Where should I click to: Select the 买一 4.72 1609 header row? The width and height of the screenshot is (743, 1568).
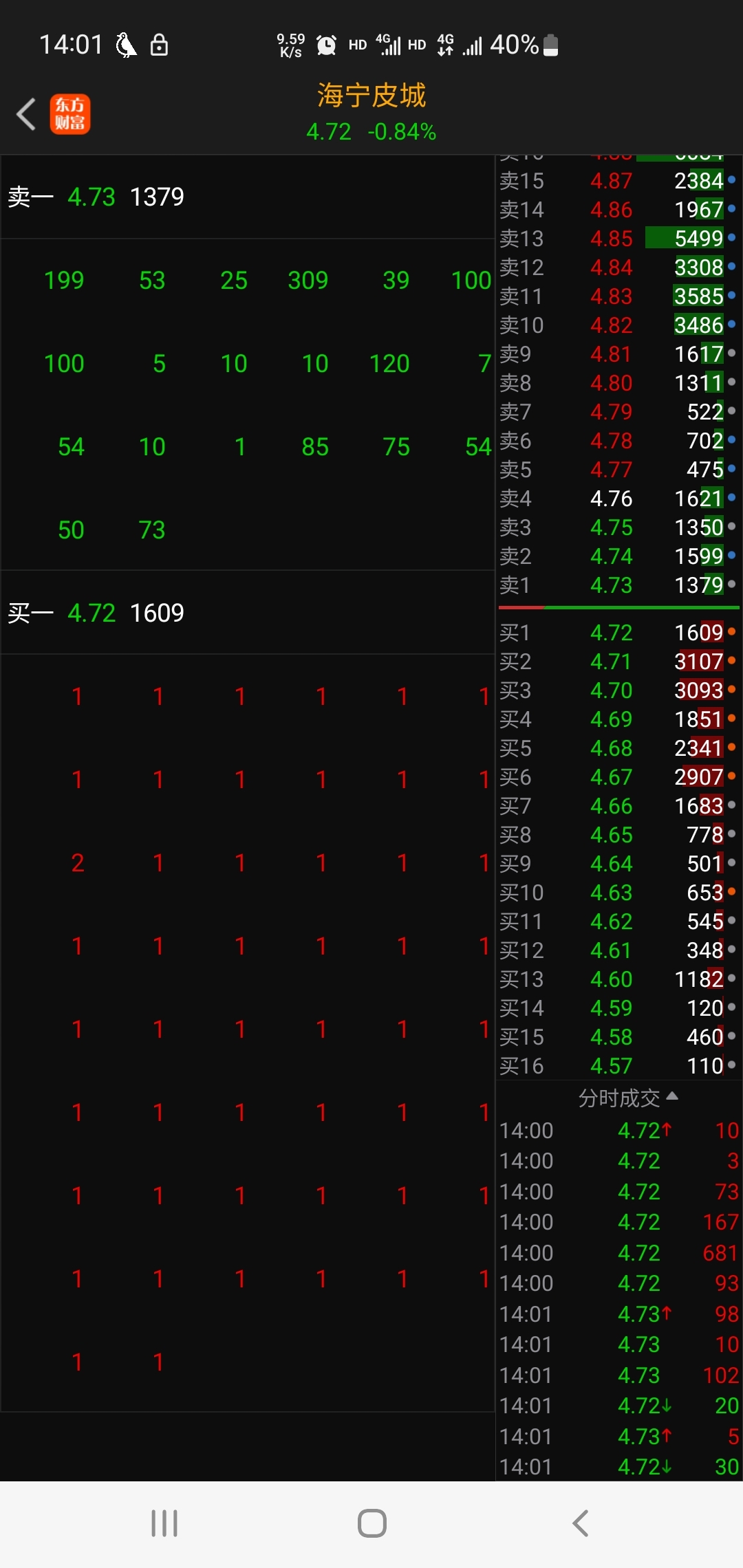pyautogui.click(x=248, y=613)
